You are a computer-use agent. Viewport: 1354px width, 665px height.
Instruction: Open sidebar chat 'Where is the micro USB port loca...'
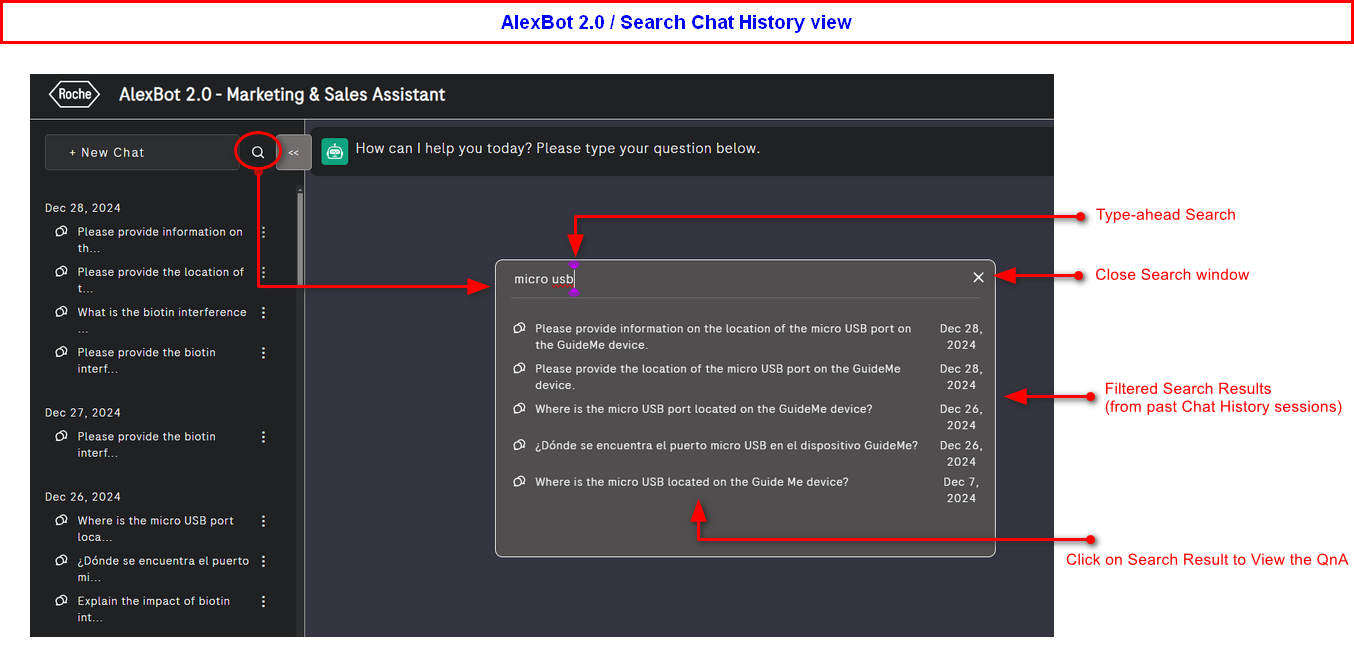156,529
